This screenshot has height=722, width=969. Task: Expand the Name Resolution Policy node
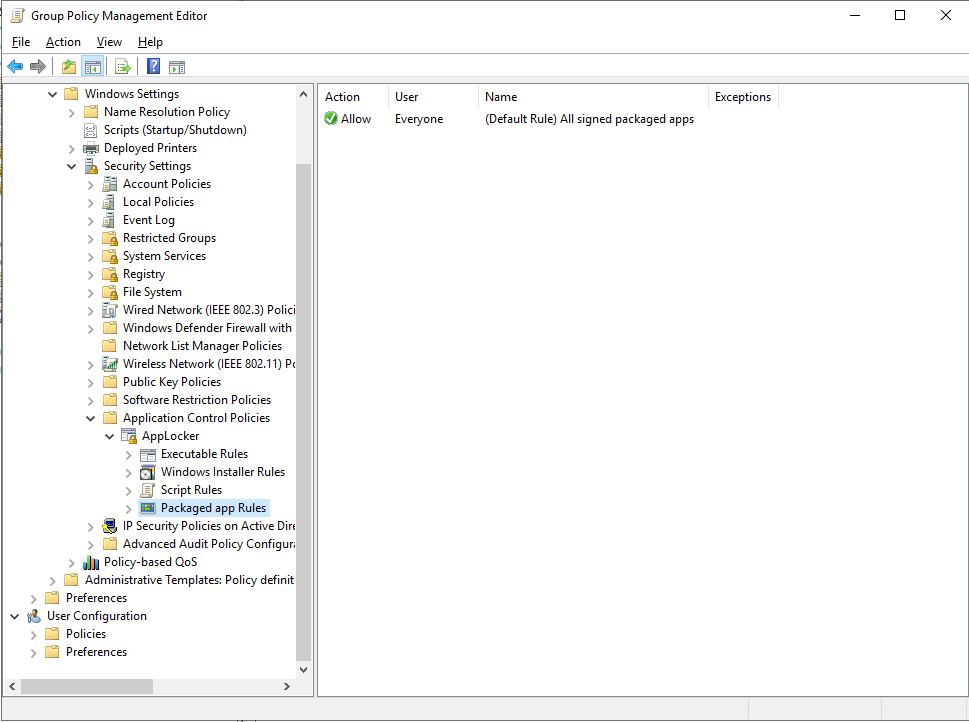click(x=72, y=113)
